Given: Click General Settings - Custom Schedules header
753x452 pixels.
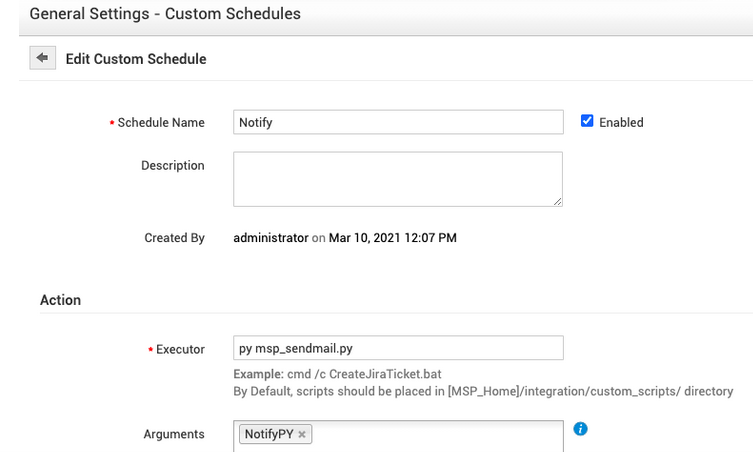Looking at the screenshot, I should pos(165,15).
